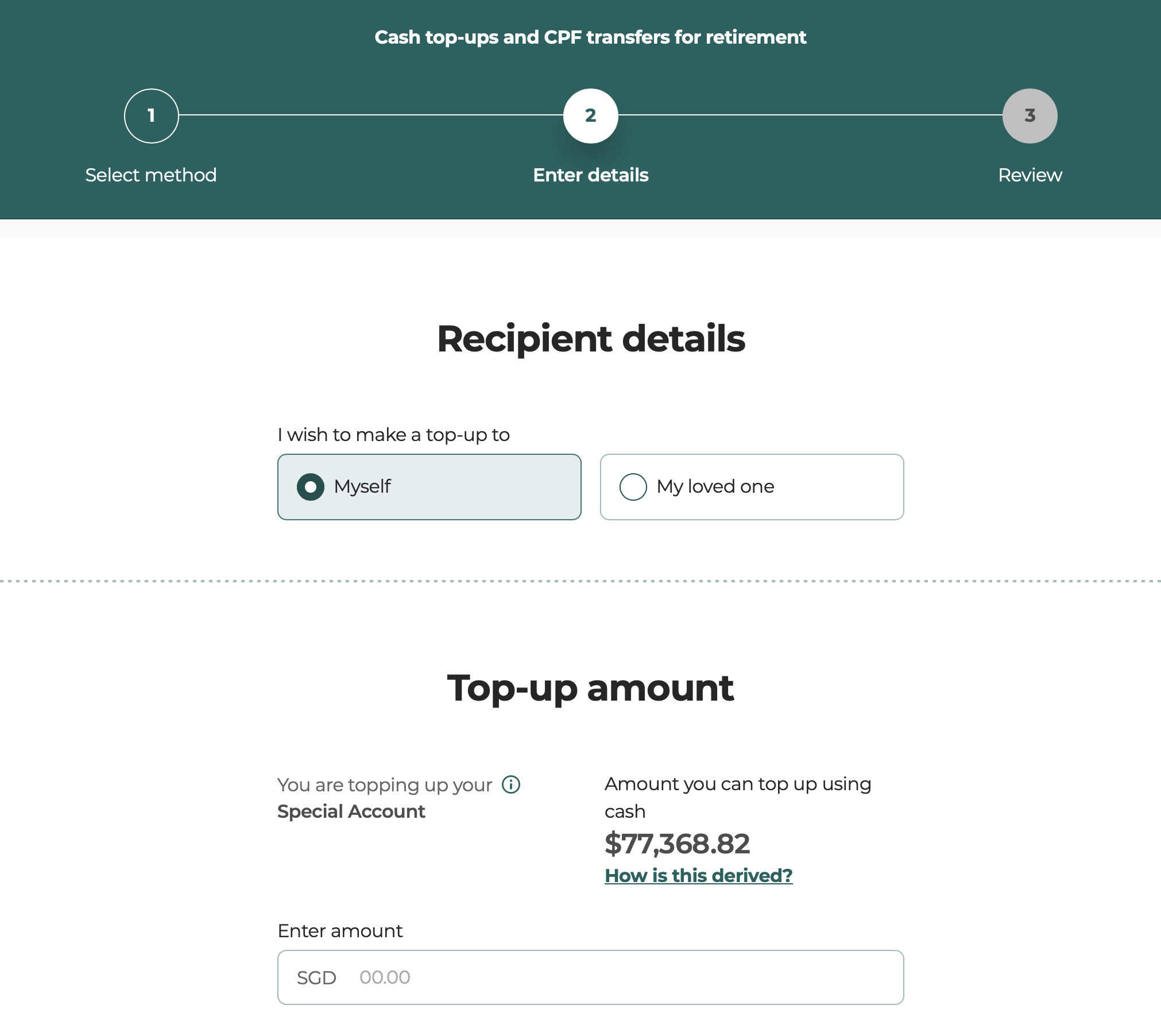Click the step 2 circle indicator
Screen dimensions: 1161x1036
click(x=590, y=116)
